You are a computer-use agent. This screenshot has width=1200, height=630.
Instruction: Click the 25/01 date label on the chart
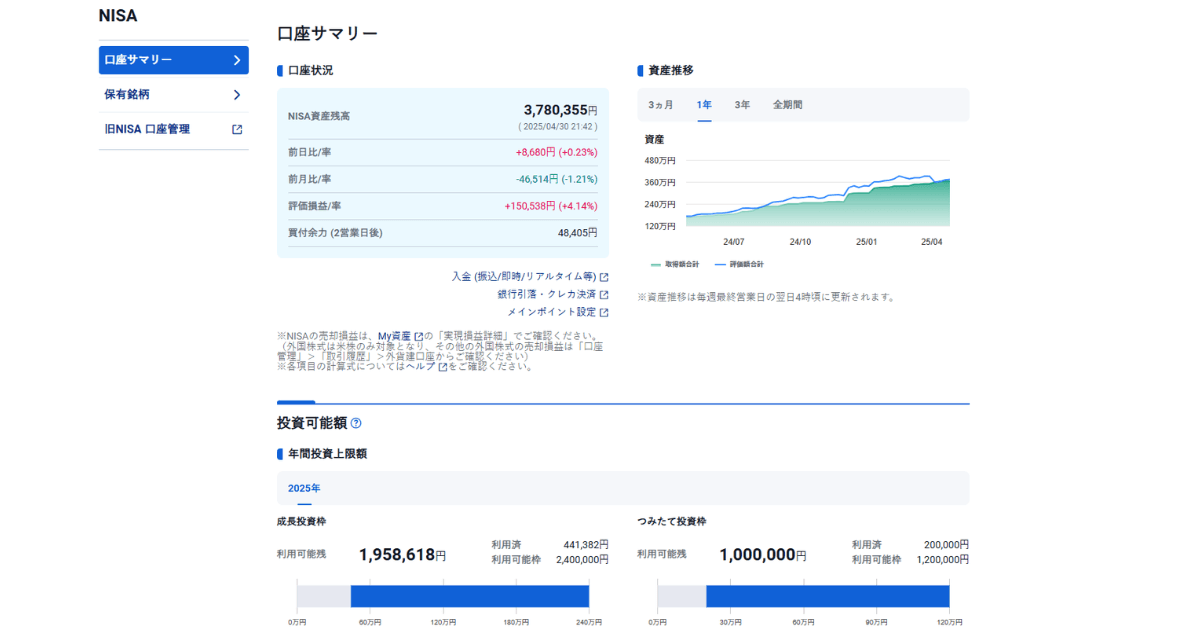(x=867, y=242)
